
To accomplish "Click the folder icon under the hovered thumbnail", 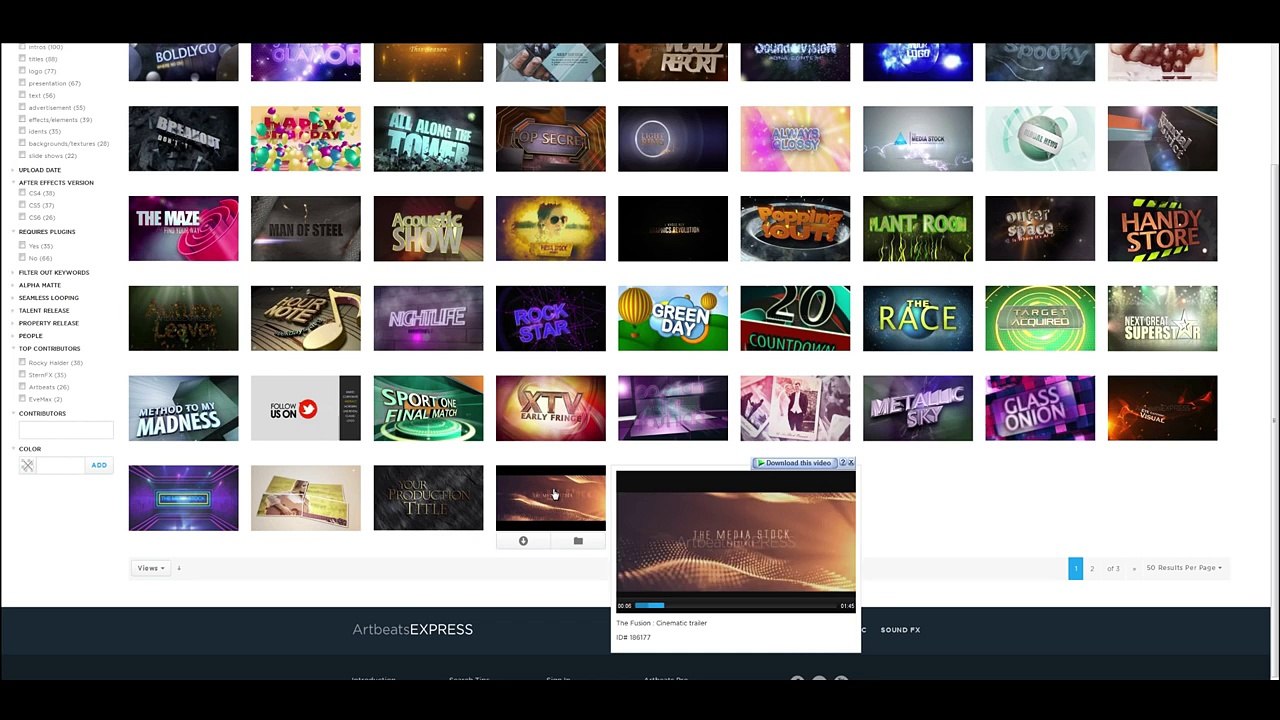I will click(578, 541).
